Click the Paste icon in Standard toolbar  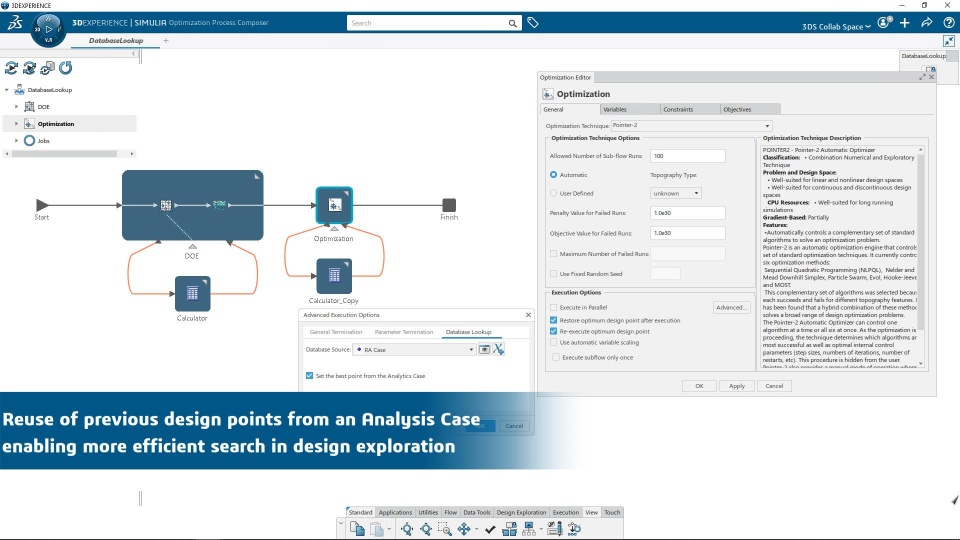tap(377, 528)
